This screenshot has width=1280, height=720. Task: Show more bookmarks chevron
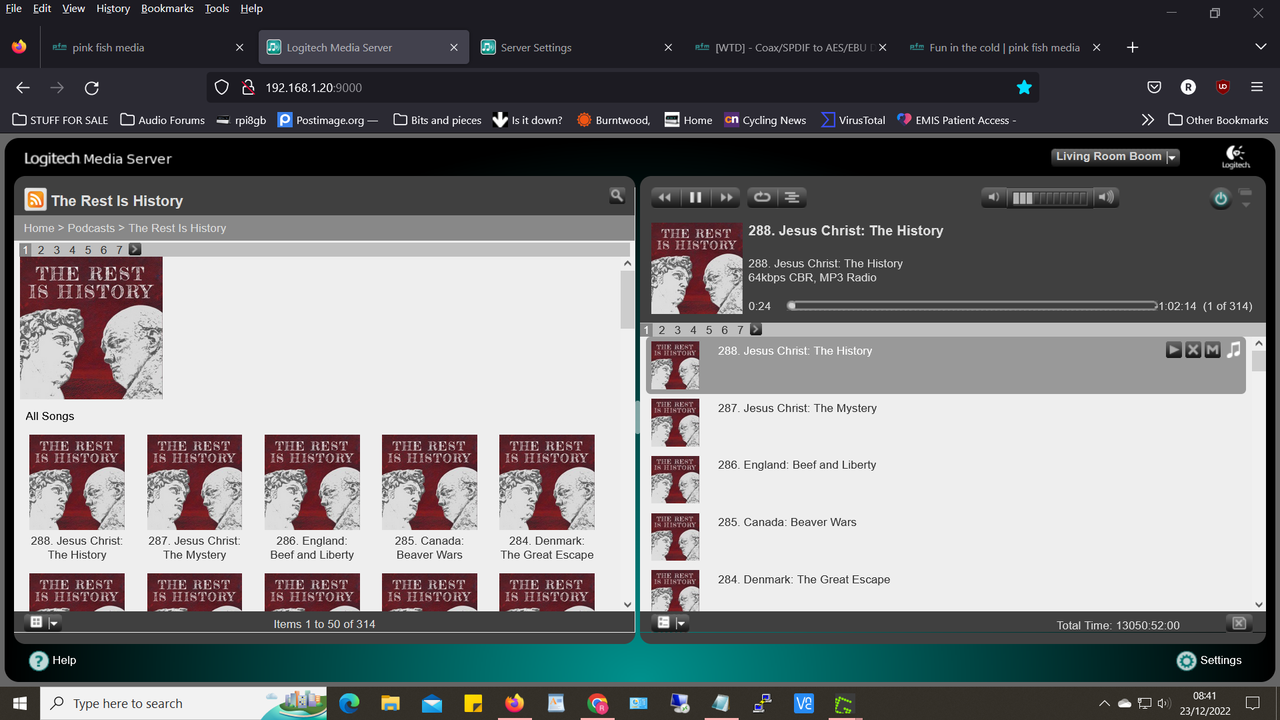click(x=1147, y=120)
